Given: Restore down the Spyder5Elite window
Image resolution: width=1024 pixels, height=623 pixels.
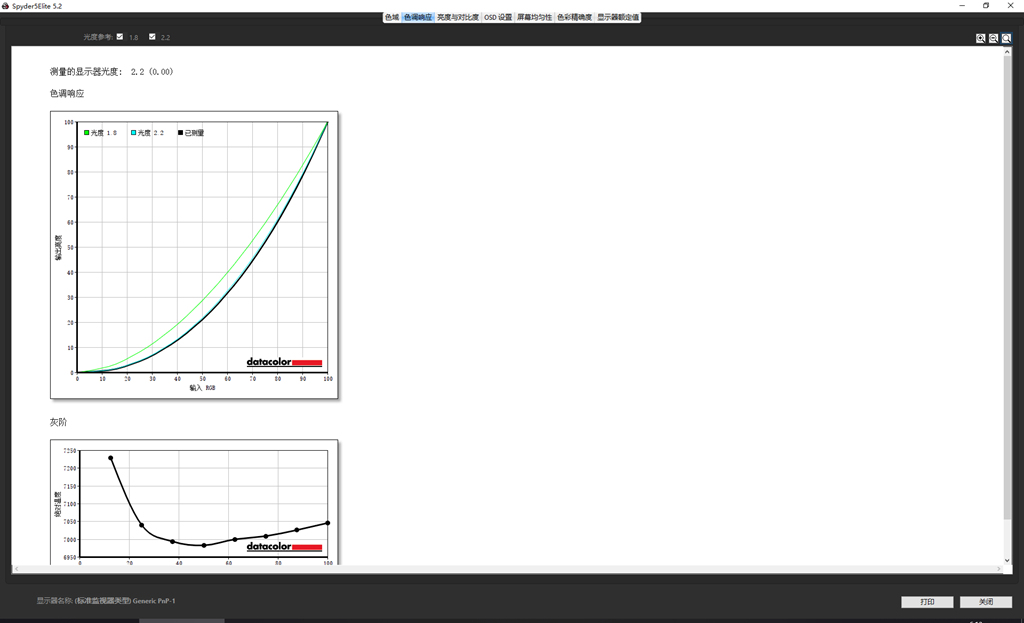Looking at the screenshot, I should [x=985, y=5].
